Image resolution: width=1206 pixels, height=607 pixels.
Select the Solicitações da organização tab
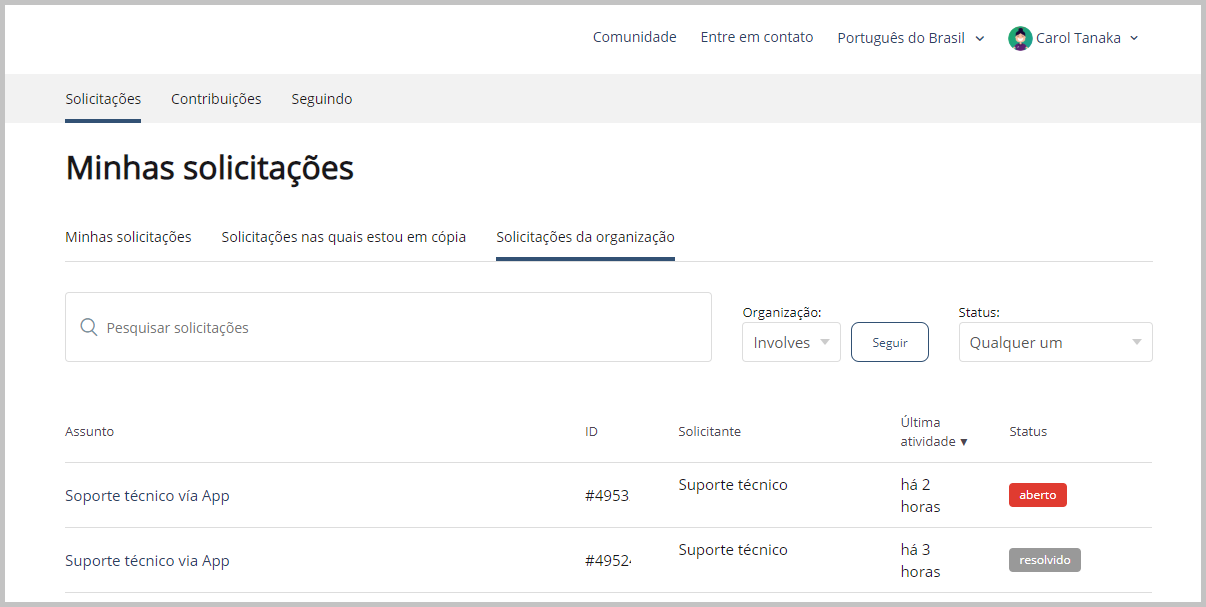(x=585, y=237)
